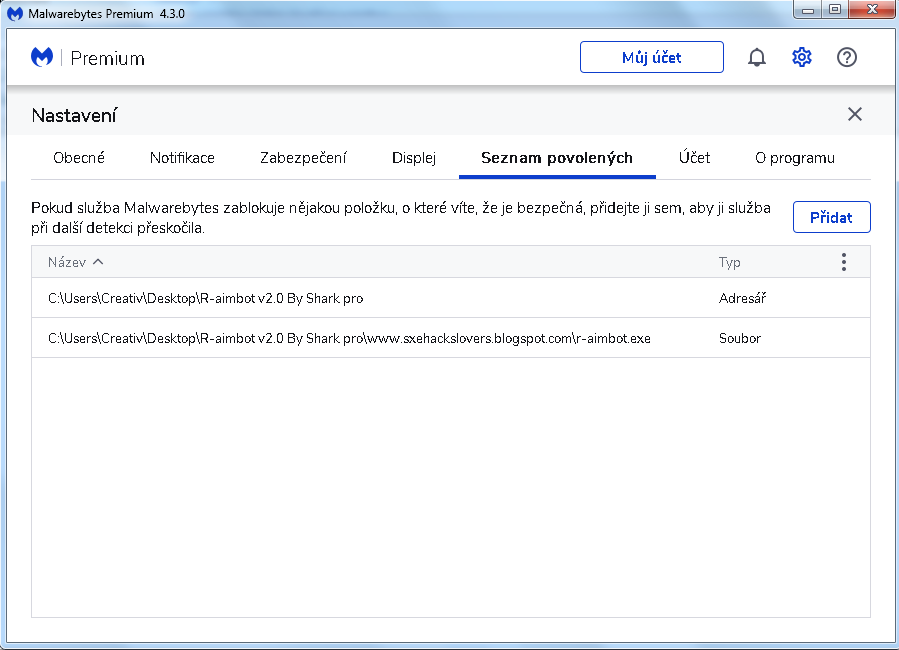Open the three-dot menu in table header

(x=843, y=262)
